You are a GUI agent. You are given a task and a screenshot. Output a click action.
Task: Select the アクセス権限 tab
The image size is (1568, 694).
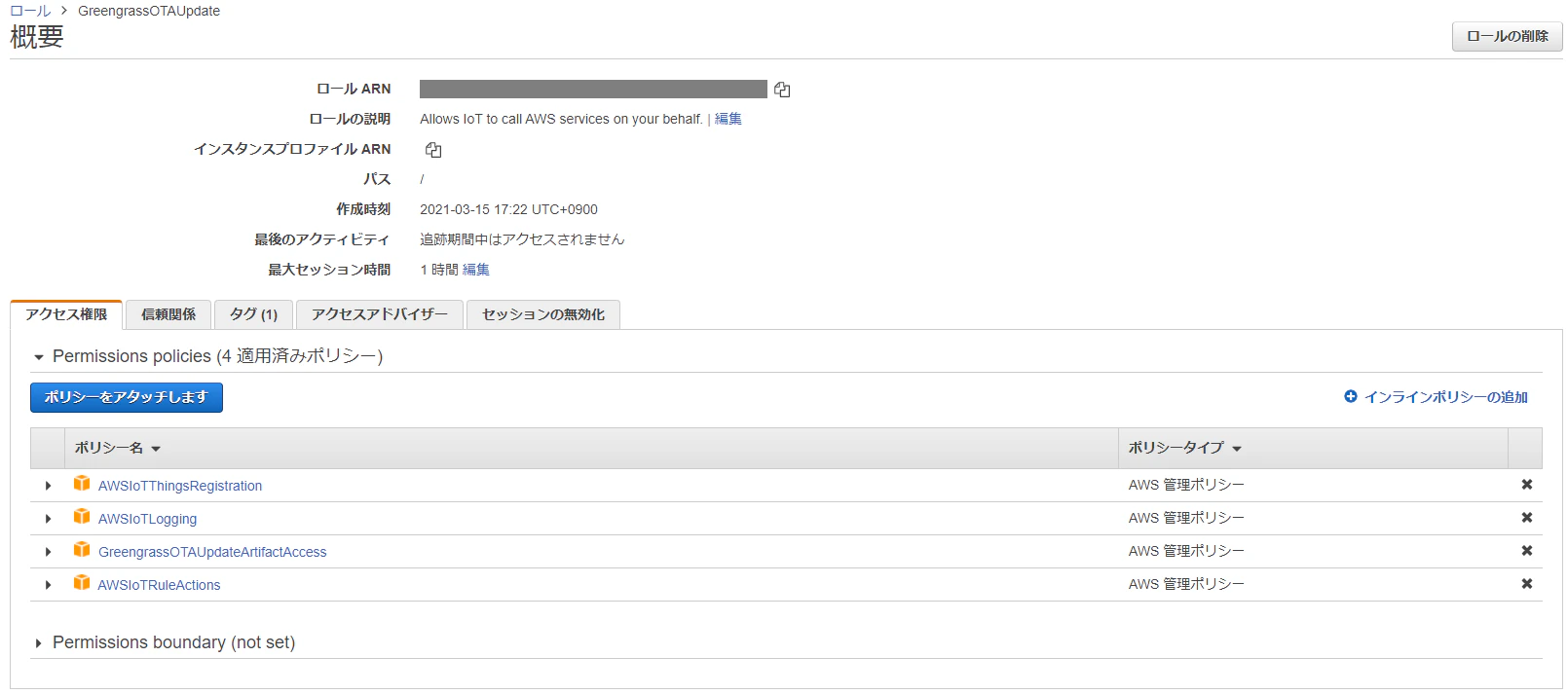coord(66,314)
